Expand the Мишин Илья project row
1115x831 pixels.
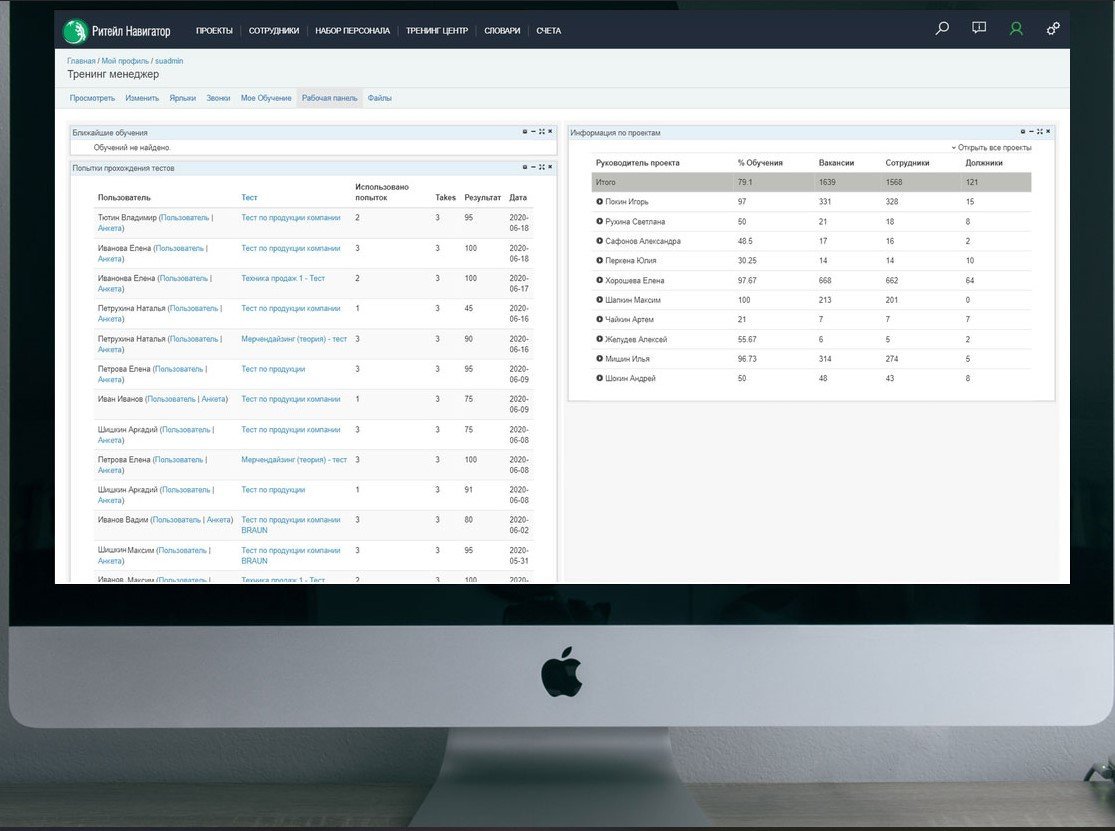pyautogui.click(x=599, y=358)
